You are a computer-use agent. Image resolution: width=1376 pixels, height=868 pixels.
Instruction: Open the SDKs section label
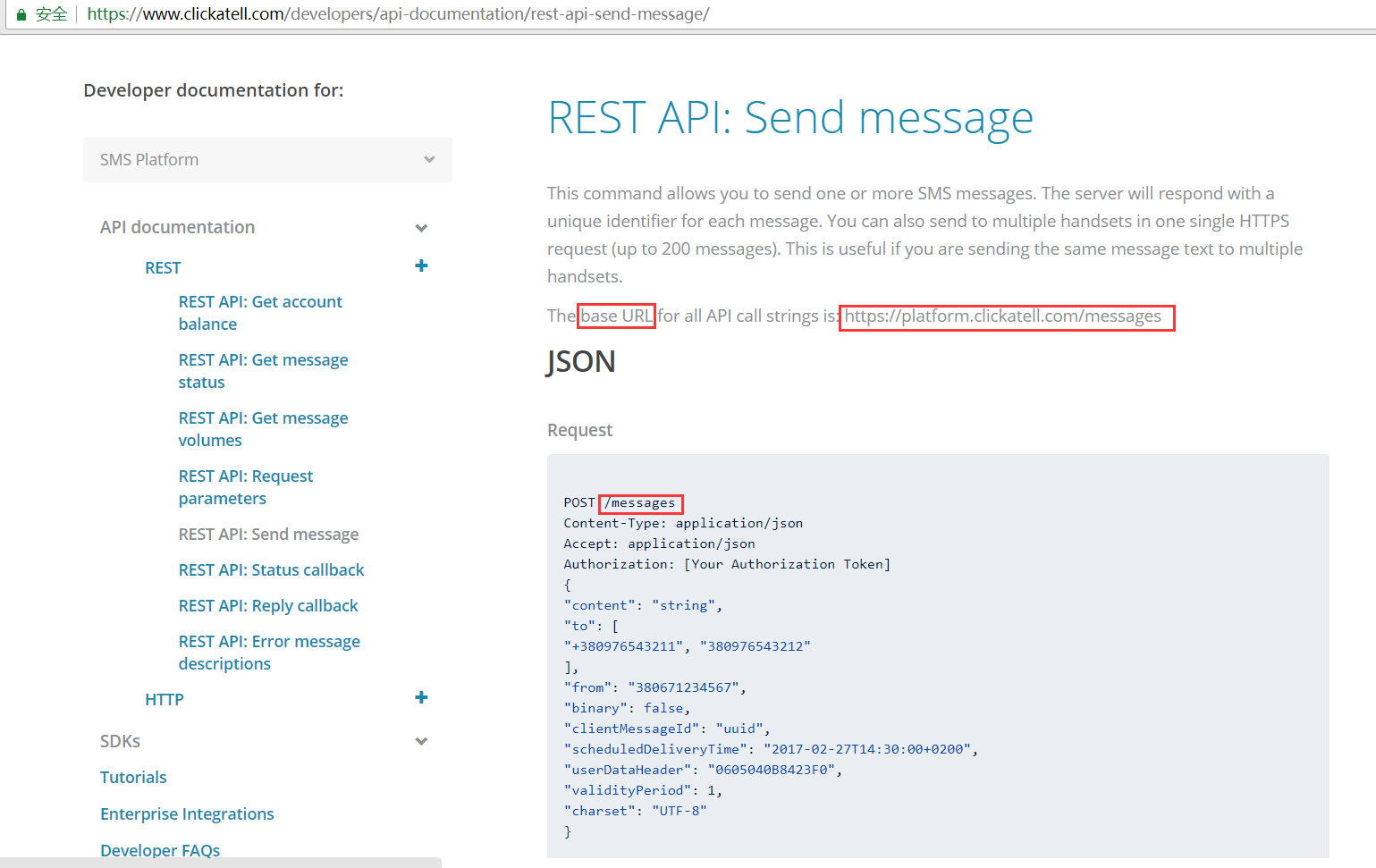point(120,741)
